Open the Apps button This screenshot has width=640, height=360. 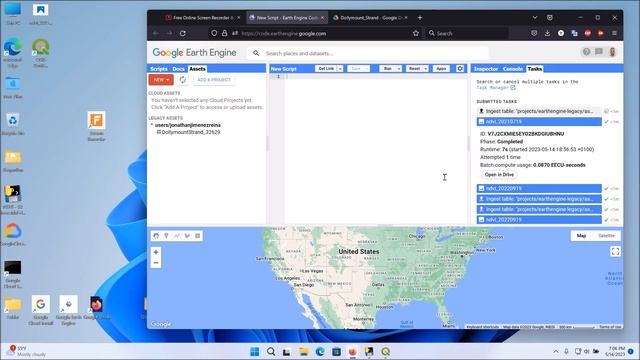tap(441, 69)
